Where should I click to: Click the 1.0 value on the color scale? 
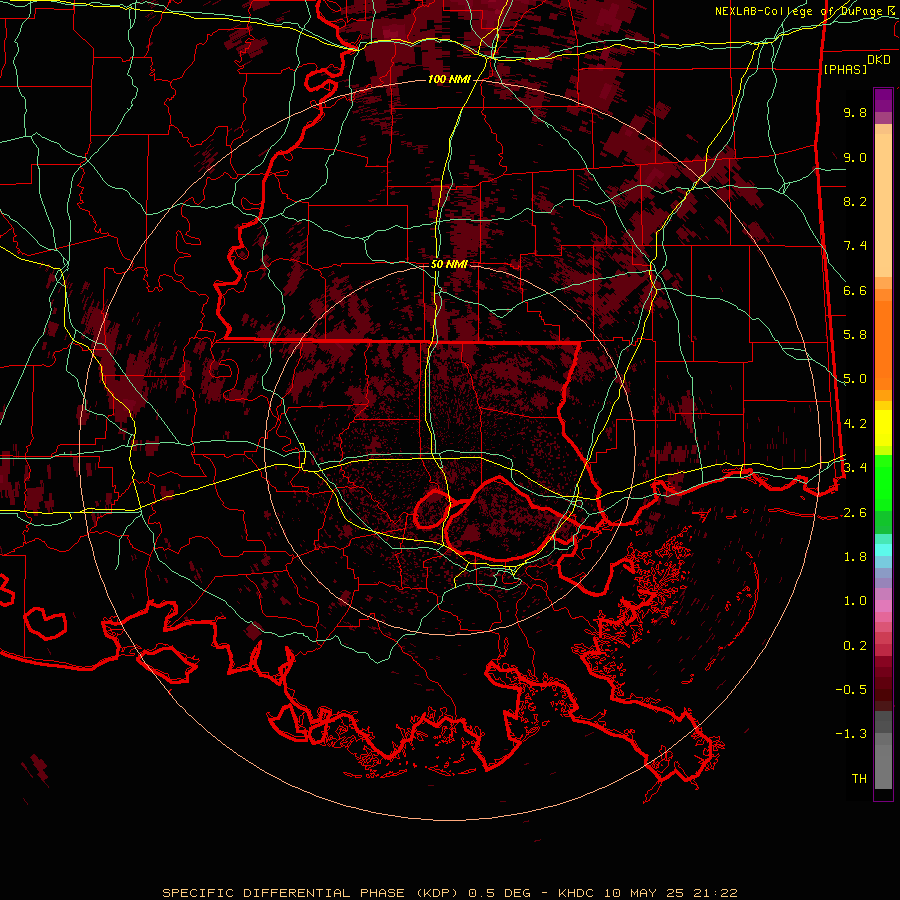tap(855, 601)
